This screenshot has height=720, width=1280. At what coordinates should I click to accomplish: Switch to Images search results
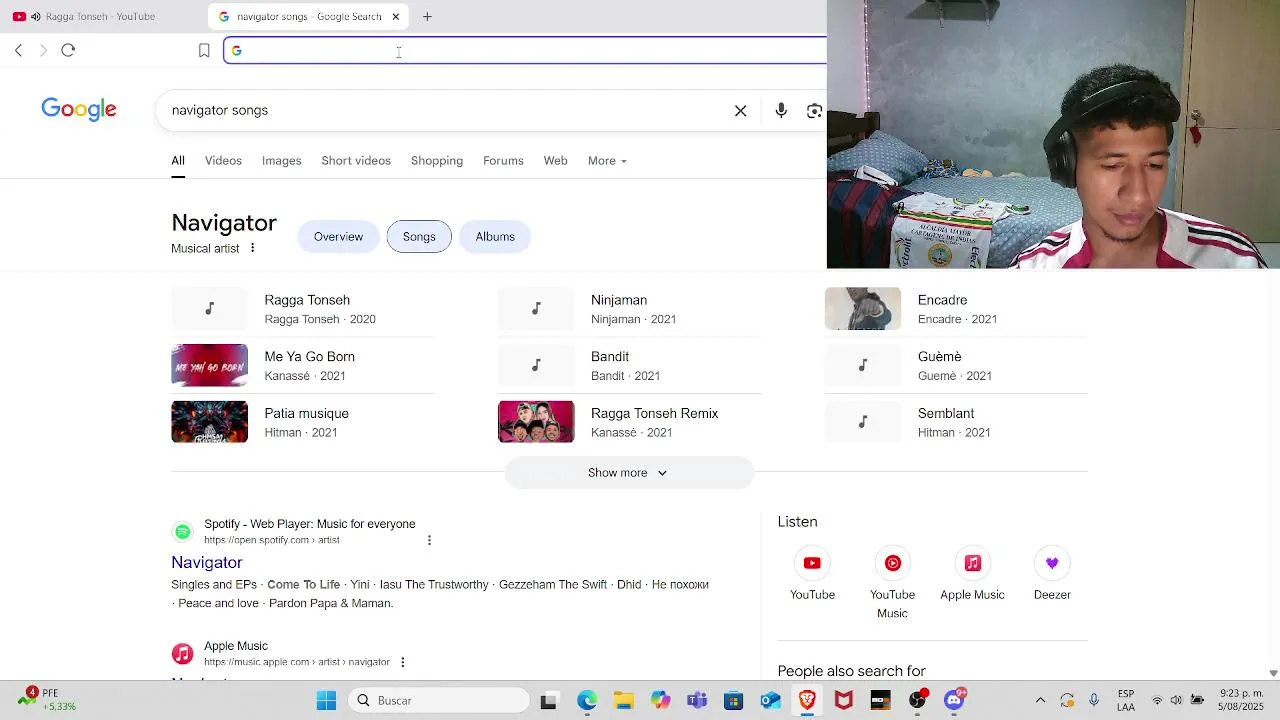click(281, 161)
